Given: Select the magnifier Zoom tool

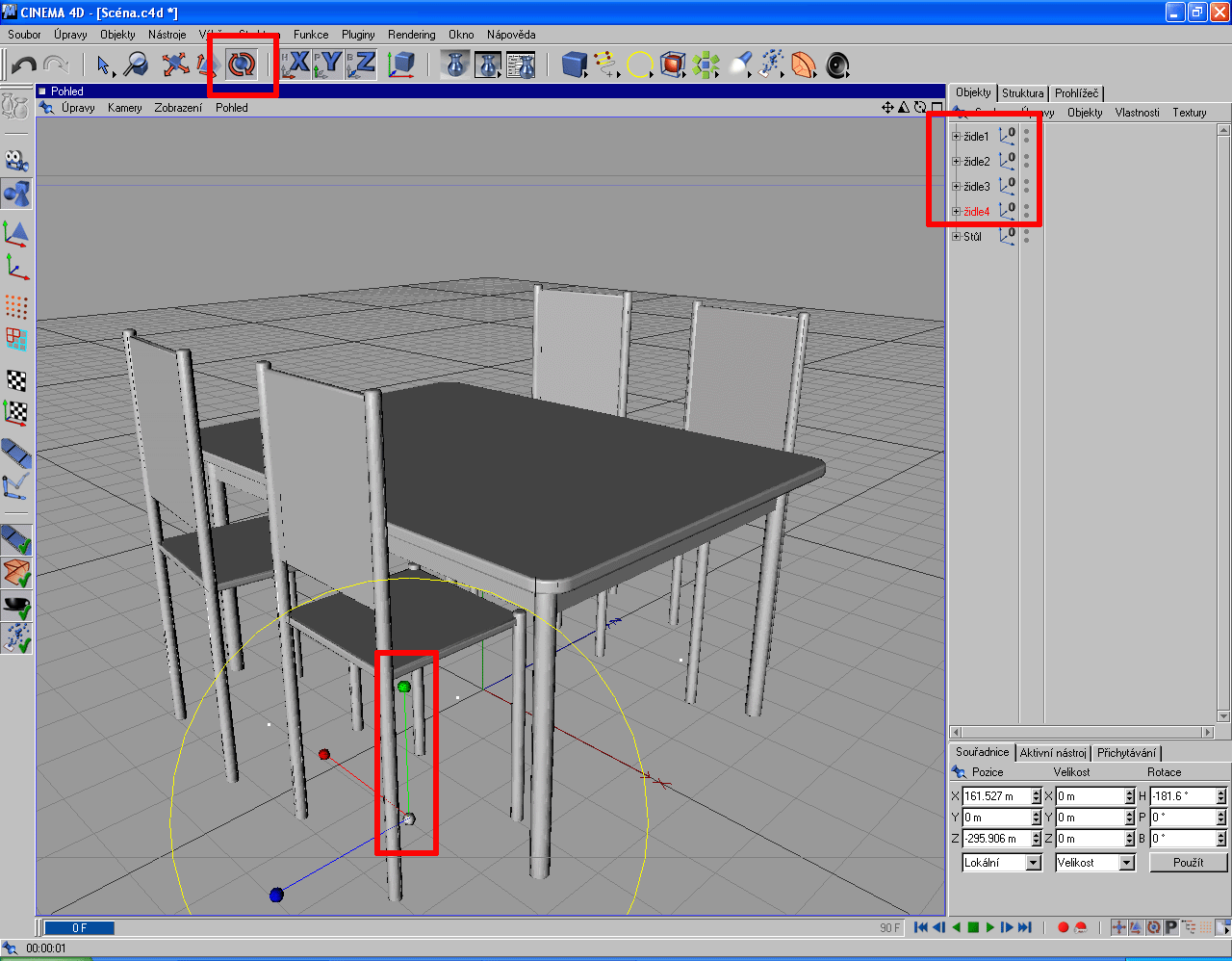Looking at the screenshot, I should [x=137, y=65].
